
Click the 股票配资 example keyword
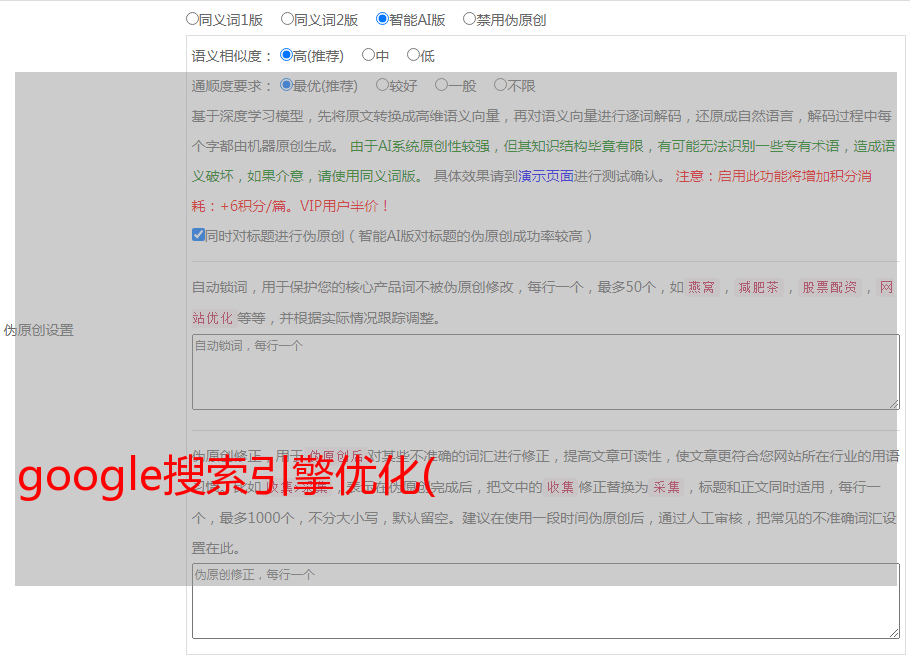[x=830, y=287]
